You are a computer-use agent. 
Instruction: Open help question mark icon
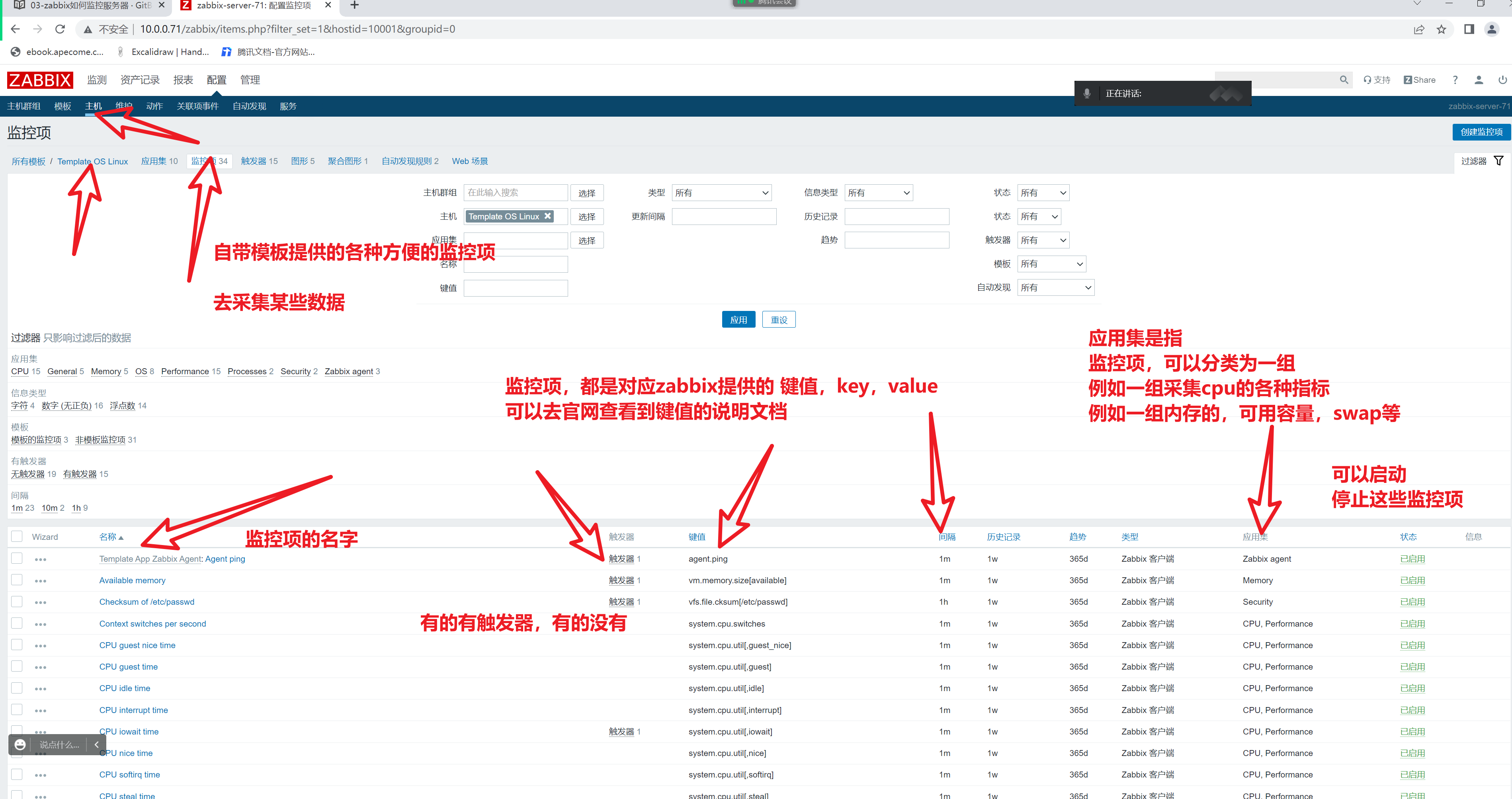(x=1455, y=80)
